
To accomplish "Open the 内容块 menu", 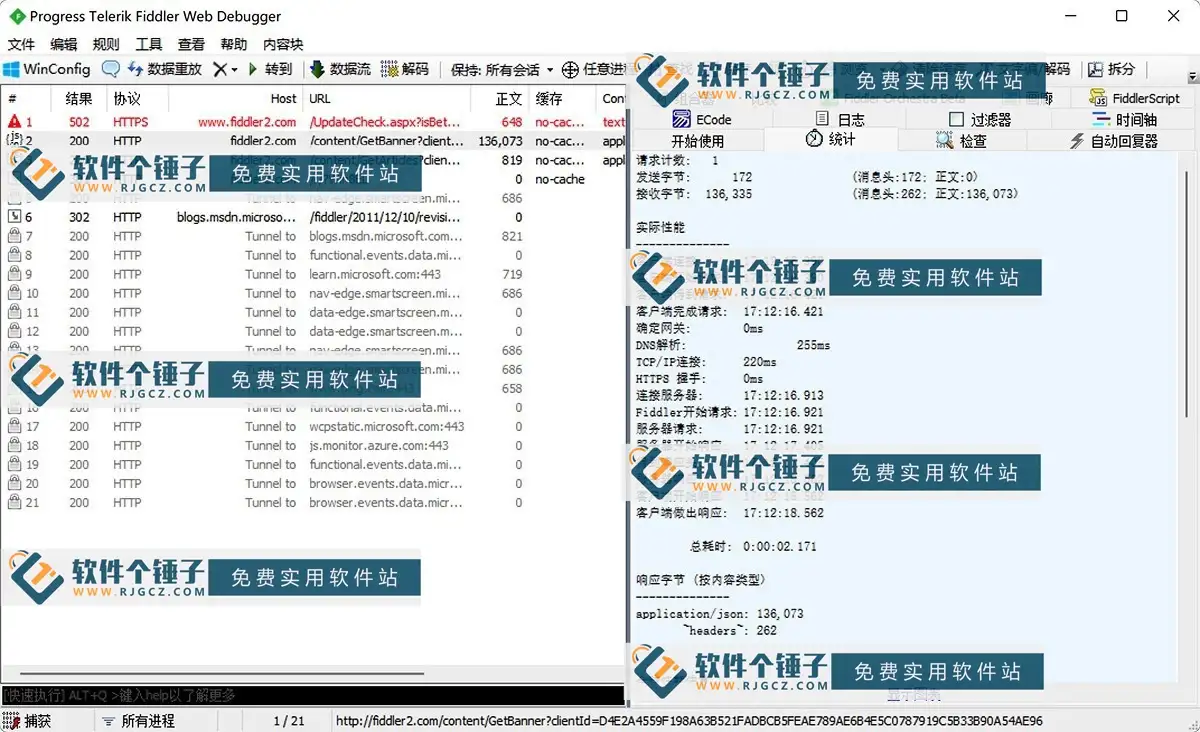I will 283,44.
